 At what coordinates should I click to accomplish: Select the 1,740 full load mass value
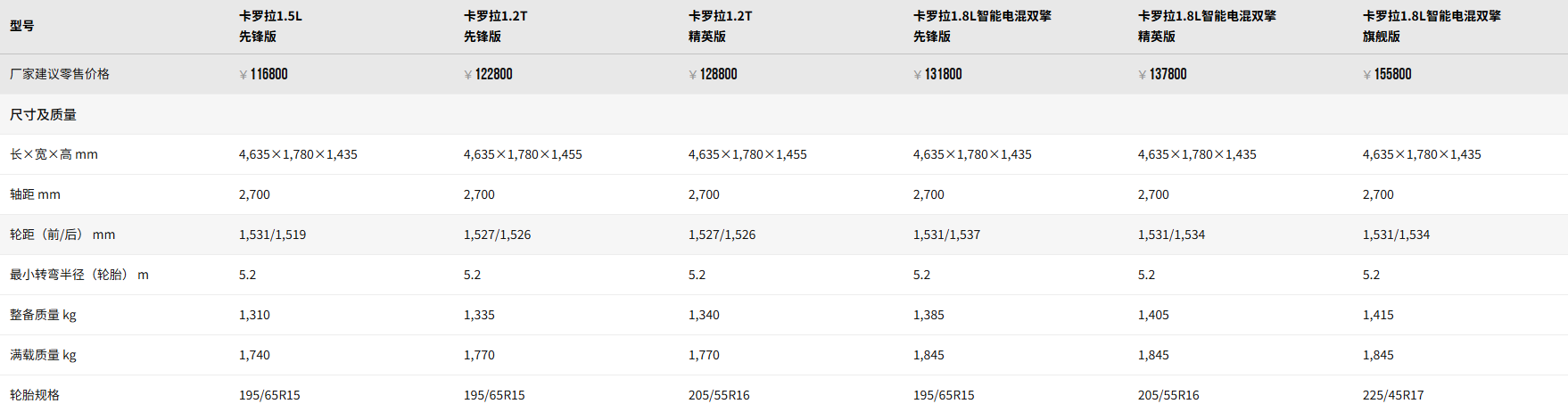click(x=254, y=355)
